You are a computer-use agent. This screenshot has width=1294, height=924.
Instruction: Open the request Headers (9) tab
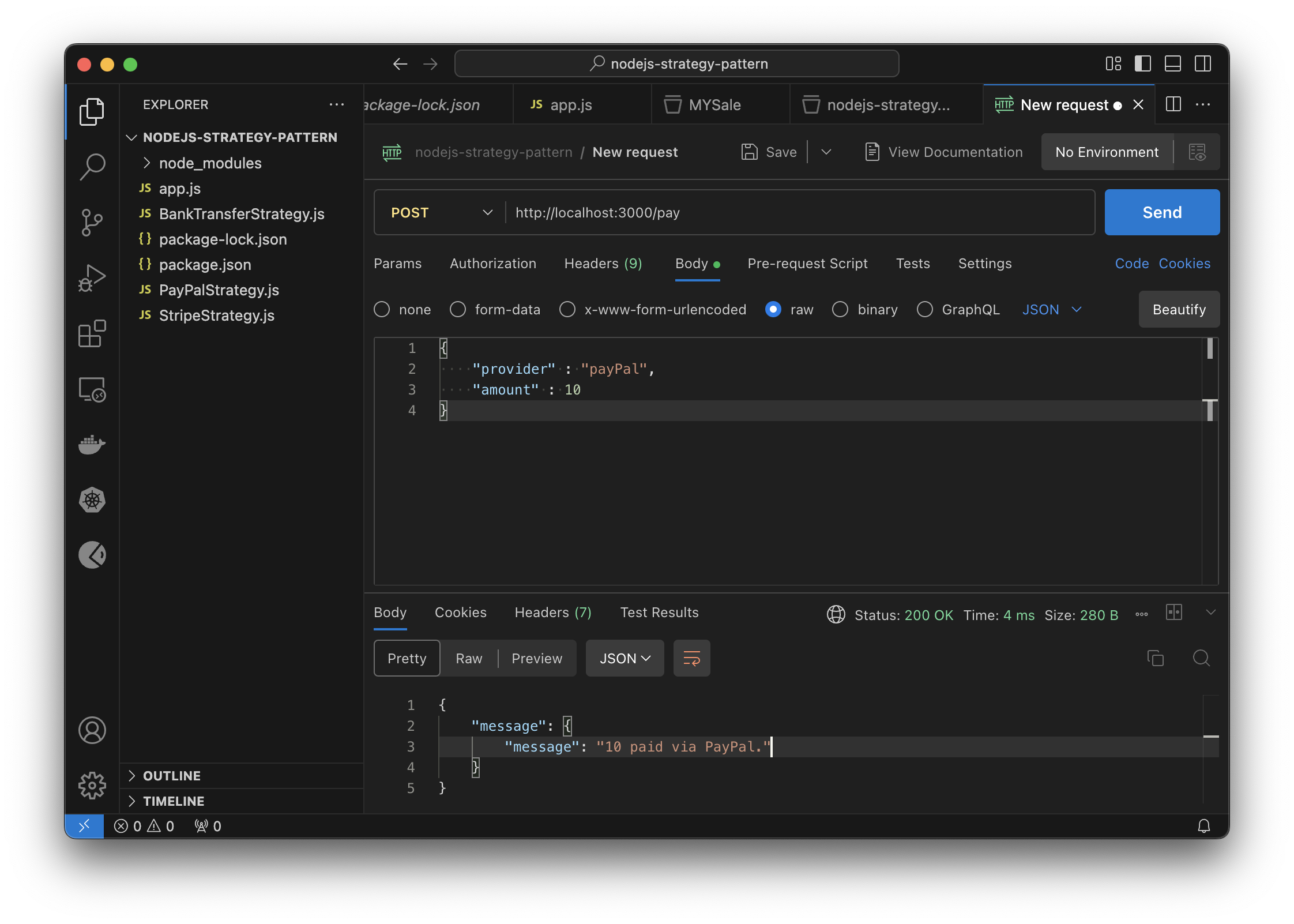[603, 264]
